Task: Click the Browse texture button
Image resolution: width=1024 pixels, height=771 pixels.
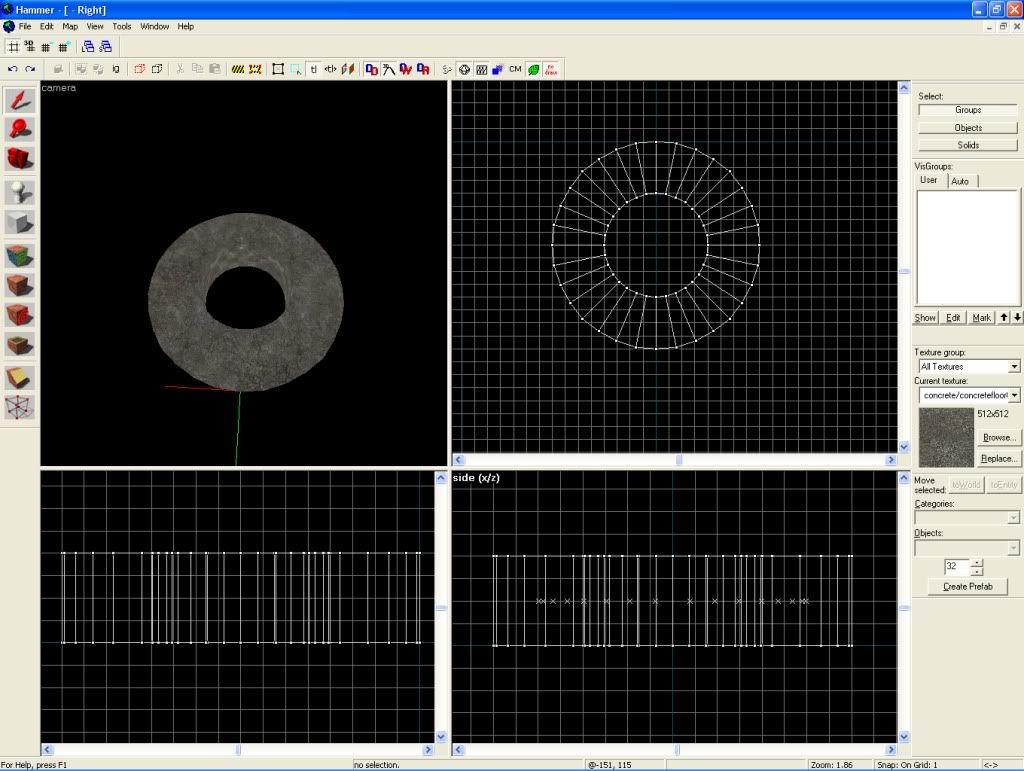Action: (998, 438)
